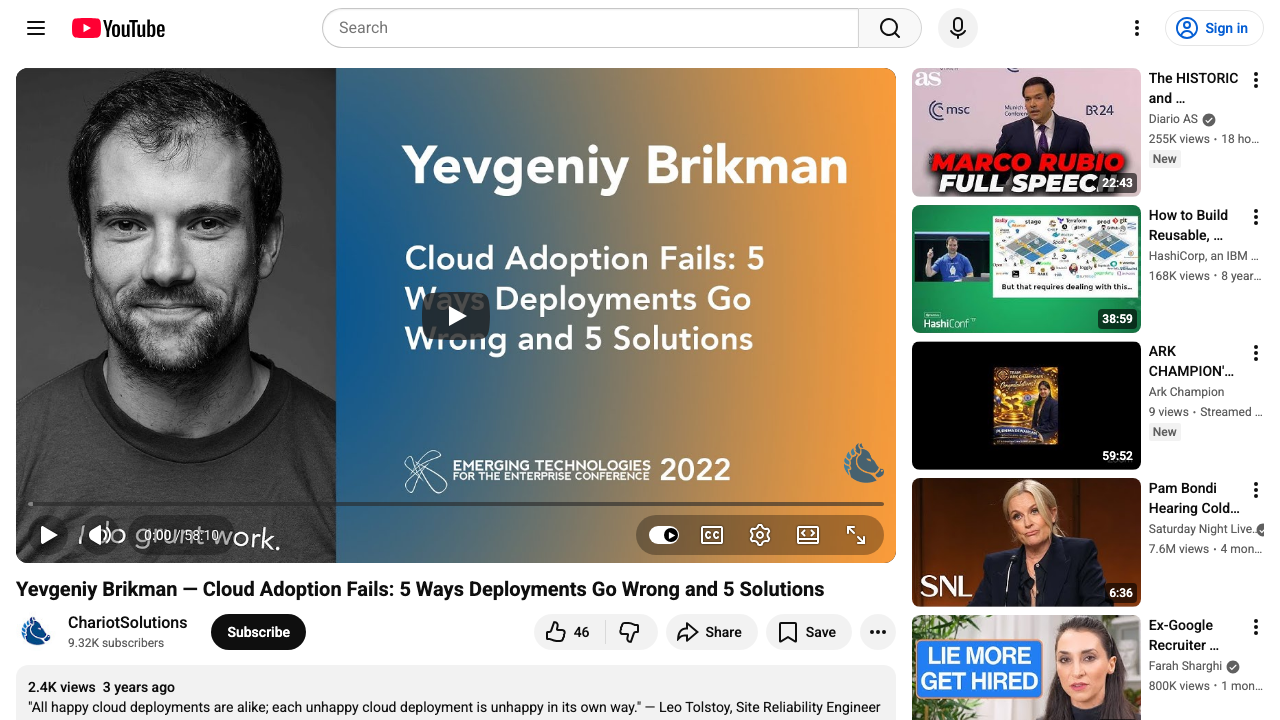Play the video with center play button
Image resolution: width=1280 pixels, height=720 pixels.
click(456, 316)
